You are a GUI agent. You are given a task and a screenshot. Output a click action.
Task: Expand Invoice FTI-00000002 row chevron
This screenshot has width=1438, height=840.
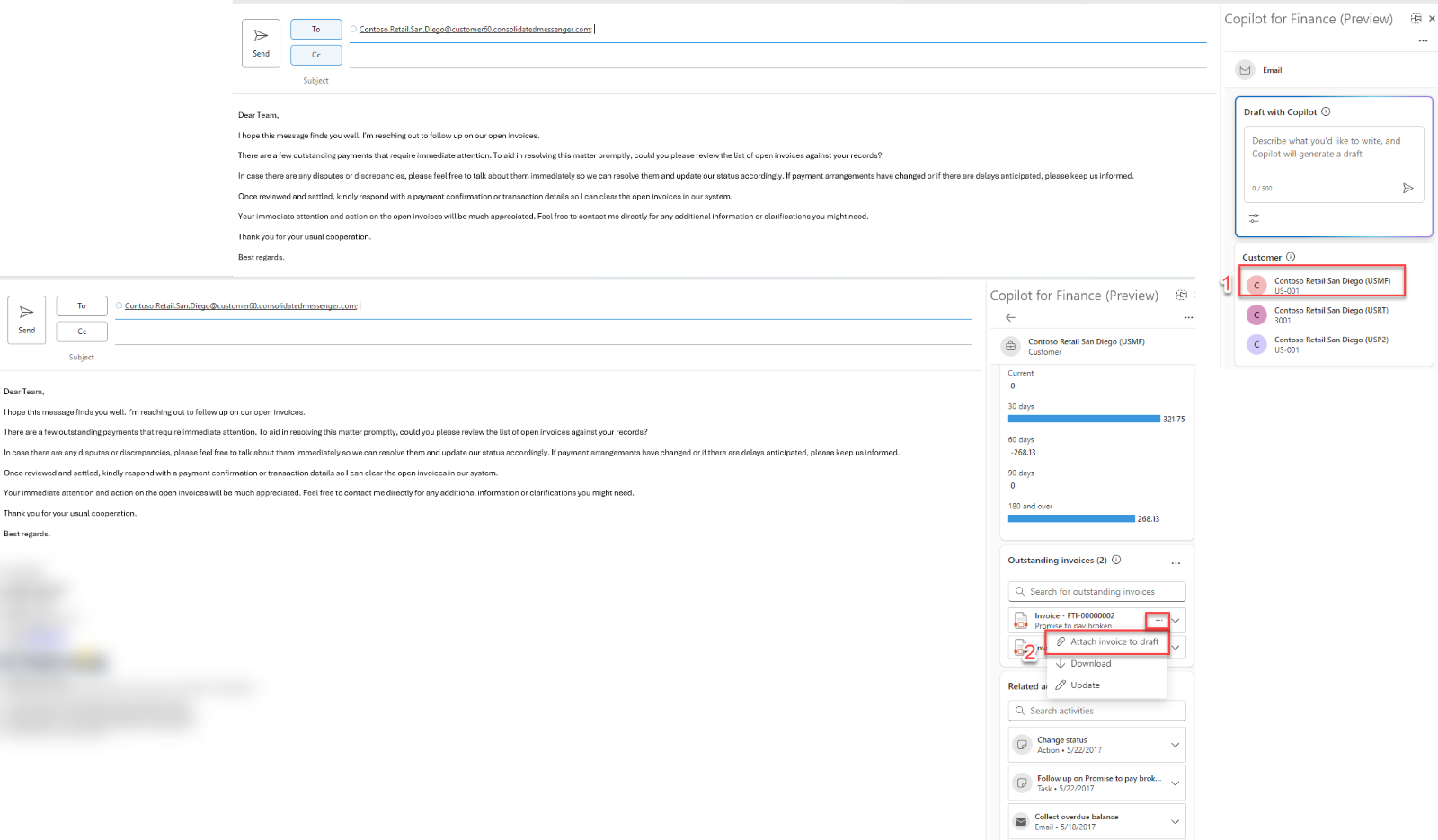tap(1176, 621)
